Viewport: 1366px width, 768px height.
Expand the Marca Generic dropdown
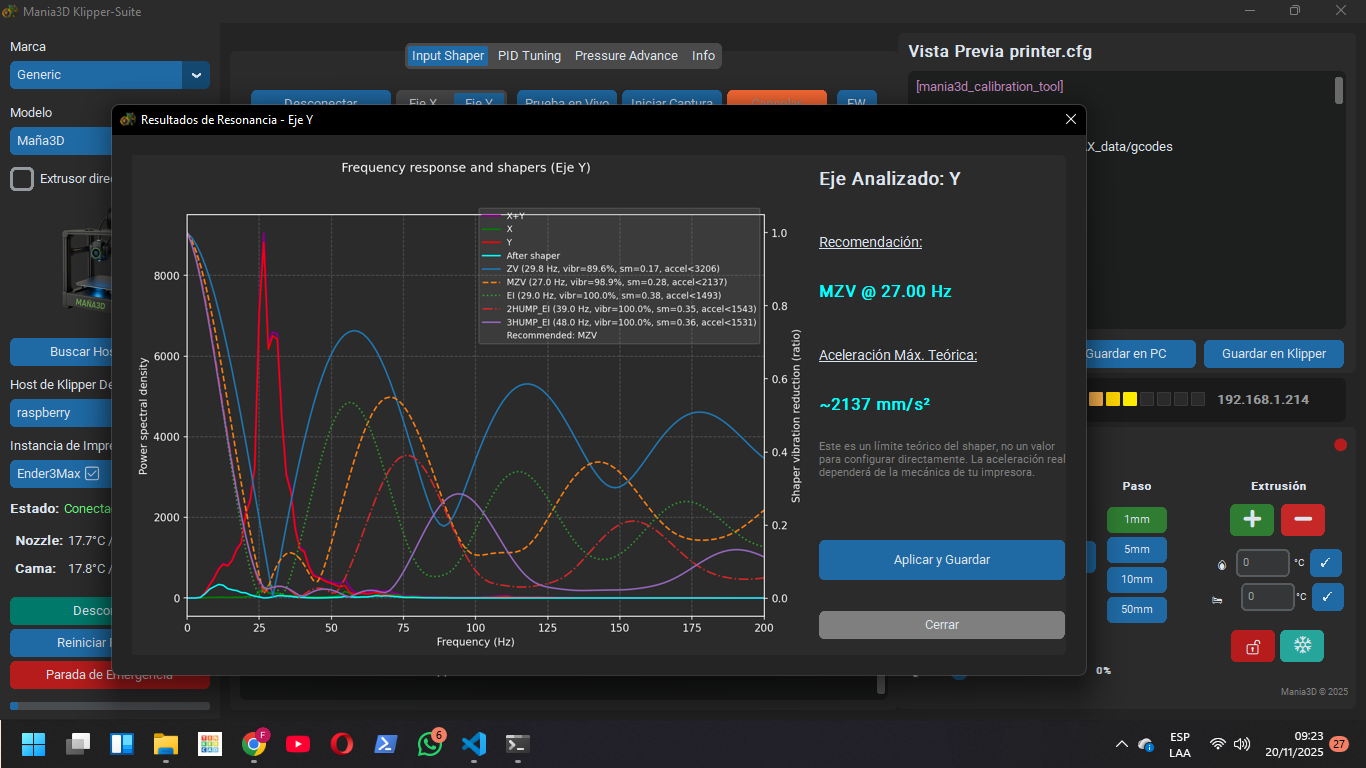(x=194, y=75)
